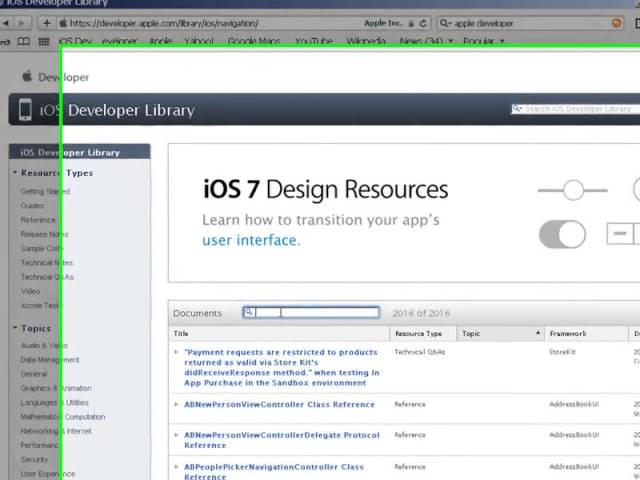This screenshot has height=480, width=640.
Task: Open ABNewPersonViewControllerDelegate Protocol Reference
Action: click(282, 440)
